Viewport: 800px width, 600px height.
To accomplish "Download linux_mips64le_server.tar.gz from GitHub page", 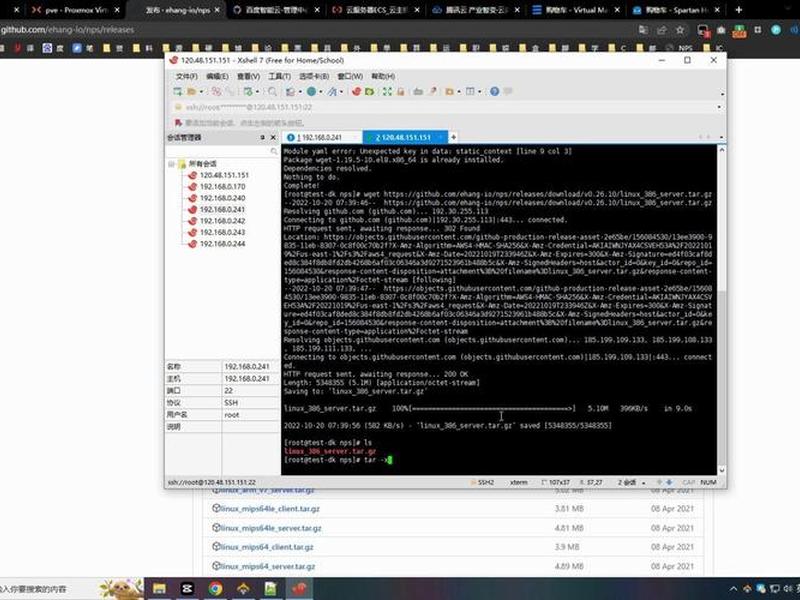I will (271, 528).
